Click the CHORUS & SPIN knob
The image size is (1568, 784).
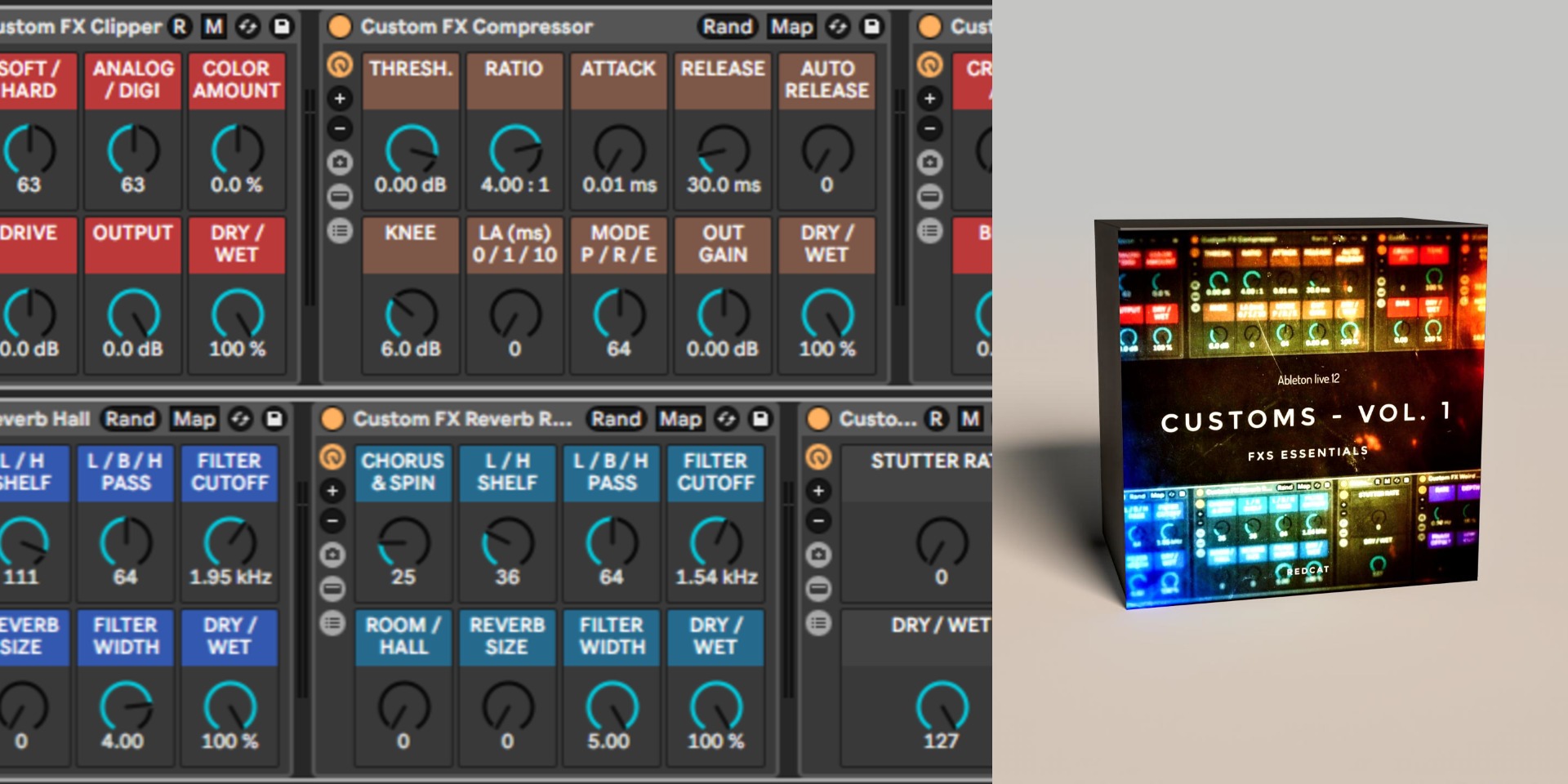(x=403, y=543)
